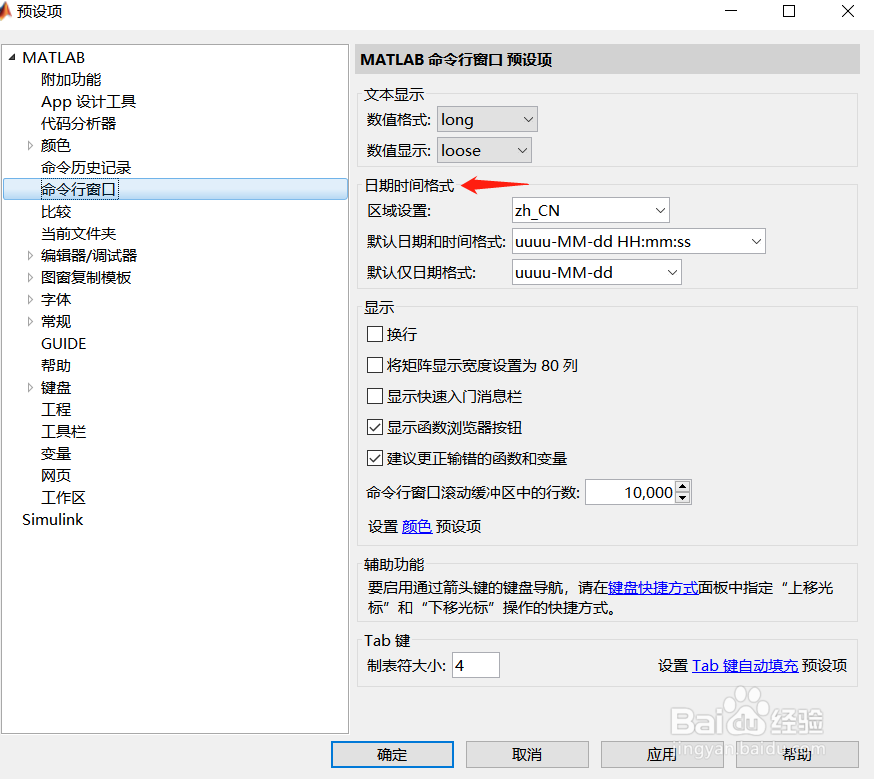The width and height of the screenshot is (874, 779).
Task: Expand the 图窗复制模板 tree node
Action: [30, 277]
